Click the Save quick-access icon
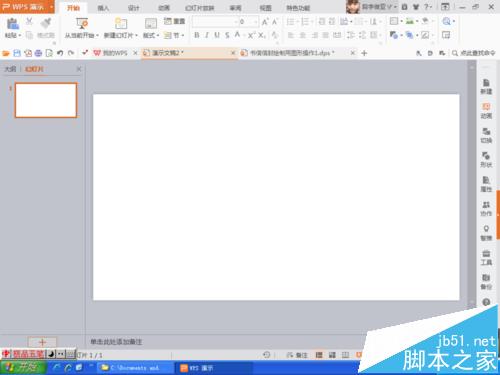500x375 pixels. 17,53
